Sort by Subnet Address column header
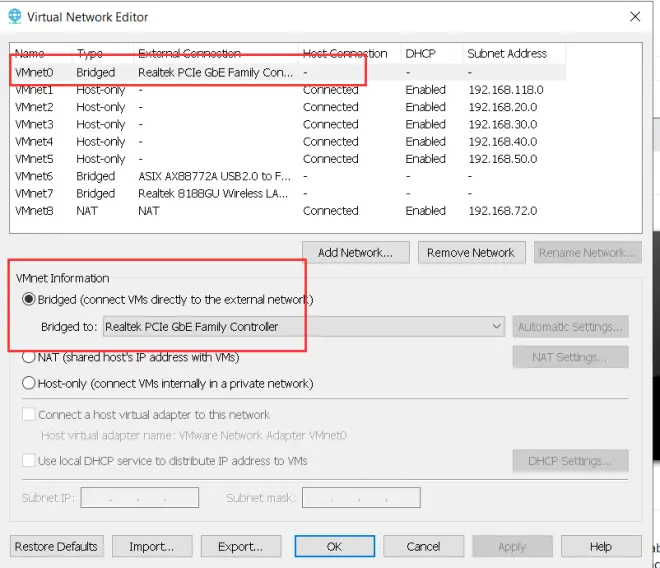 [514, 53]
